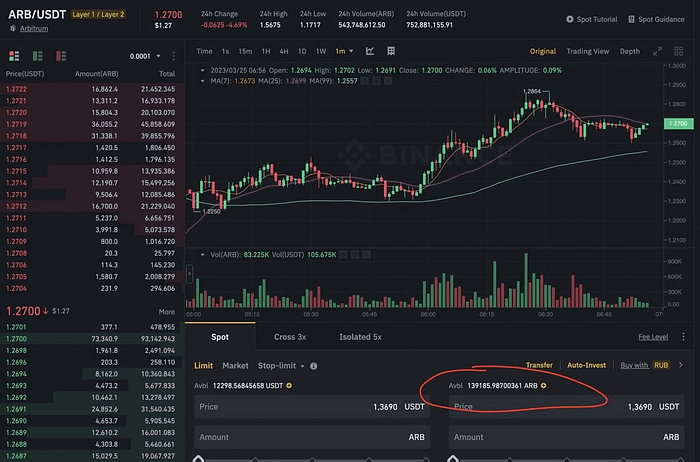This screenshot has height=462, width=700.
Task: Switch to Trading View chart tab
Action: point(588,51)
